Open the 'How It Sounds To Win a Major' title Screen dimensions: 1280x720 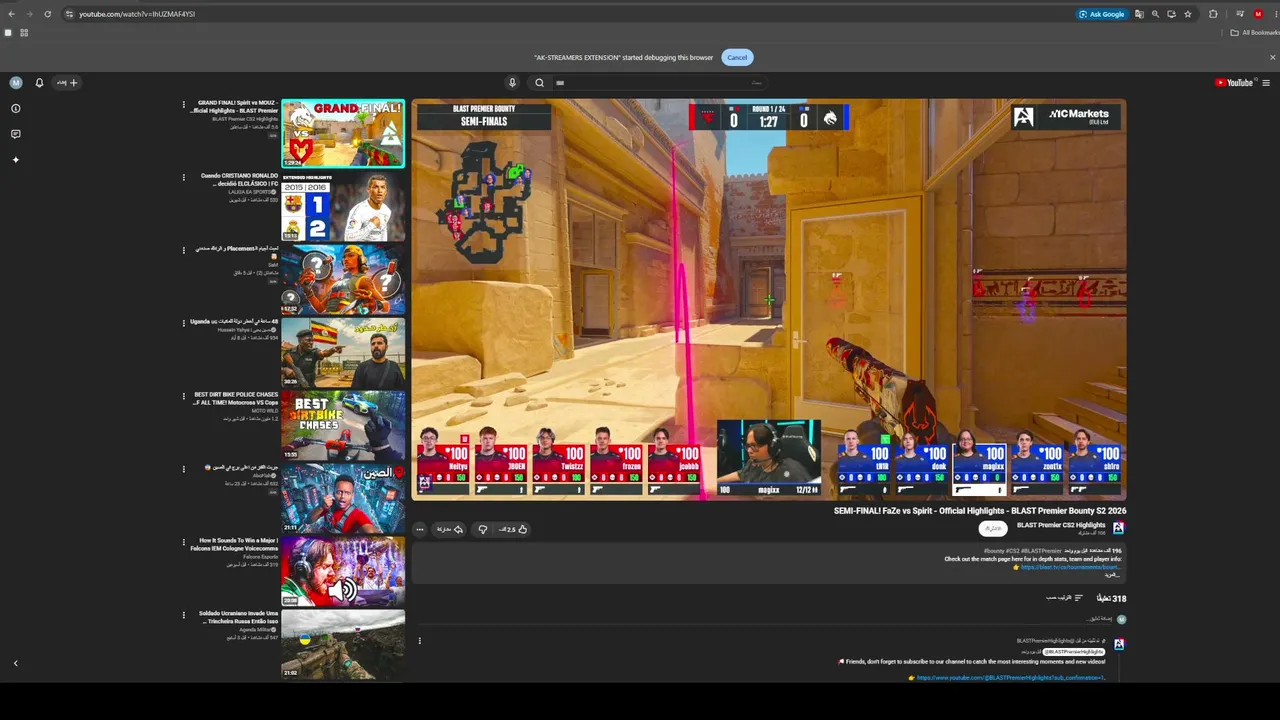coord(234,544)
